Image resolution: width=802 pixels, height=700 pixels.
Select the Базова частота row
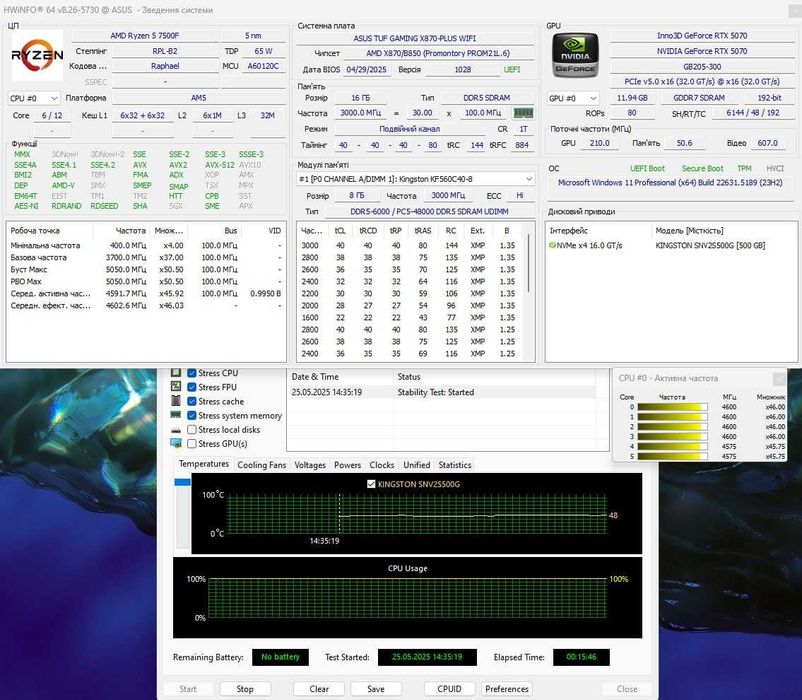pos(146,257)
